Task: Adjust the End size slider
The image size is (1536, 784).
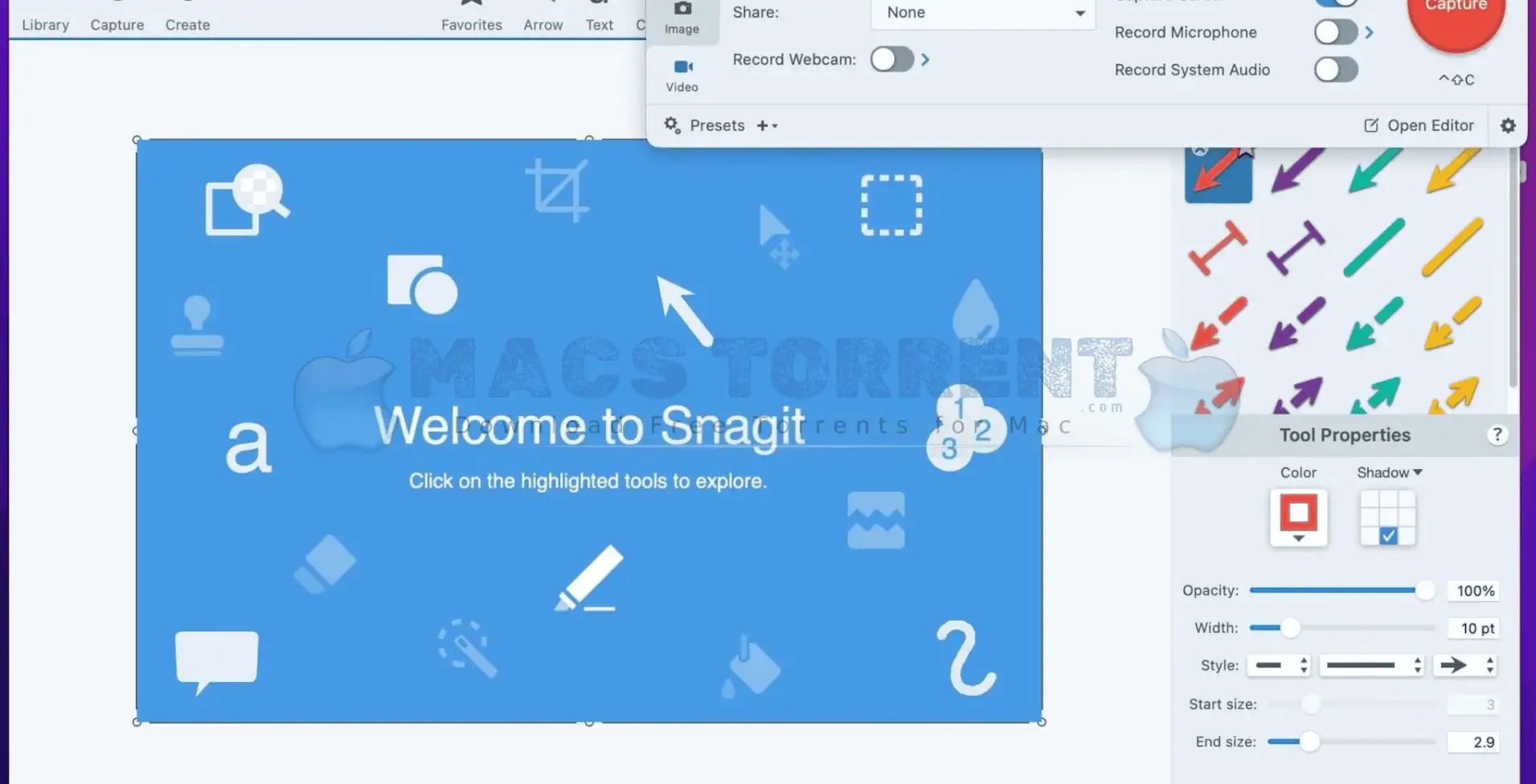Action: coord(1351,742)
